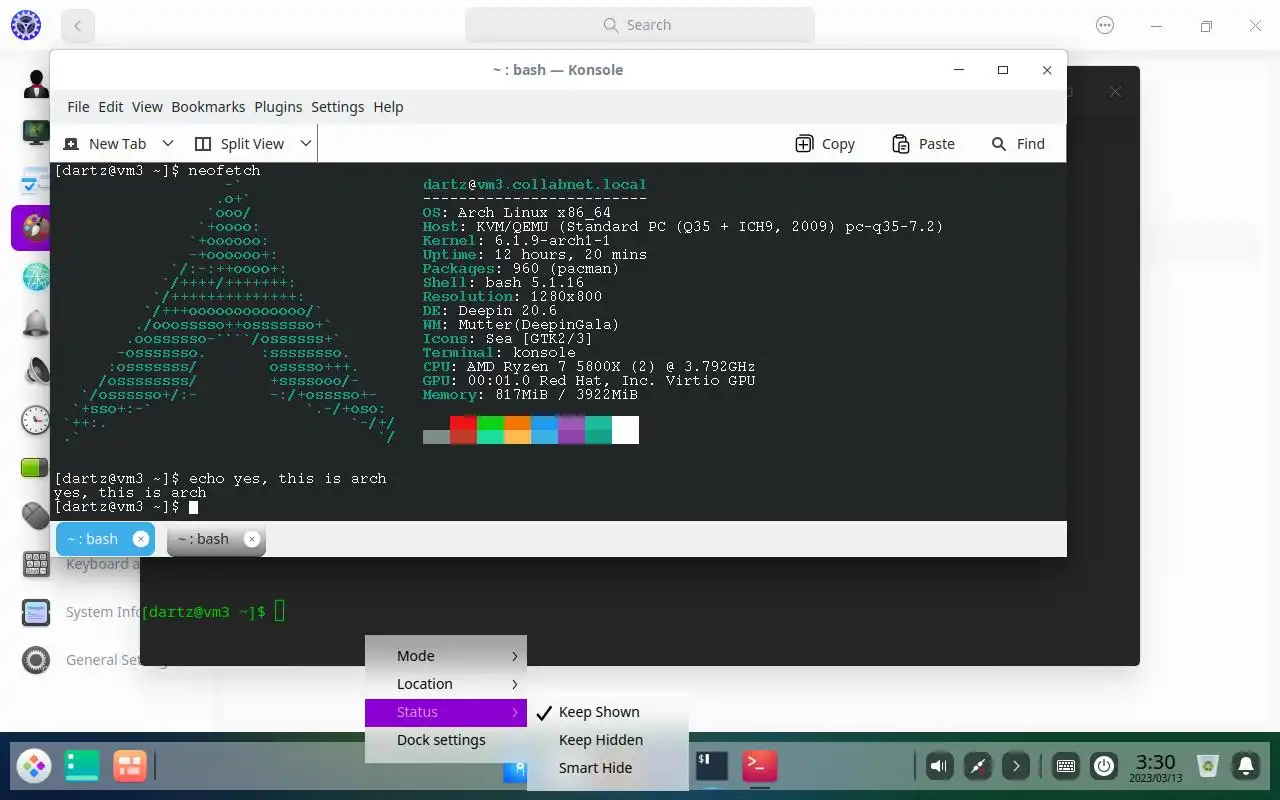Image resolution: width=1280 pixels, height=800 pixels.
Task: Open General Settings gear icon in sidebar
Action: [36, 660]
